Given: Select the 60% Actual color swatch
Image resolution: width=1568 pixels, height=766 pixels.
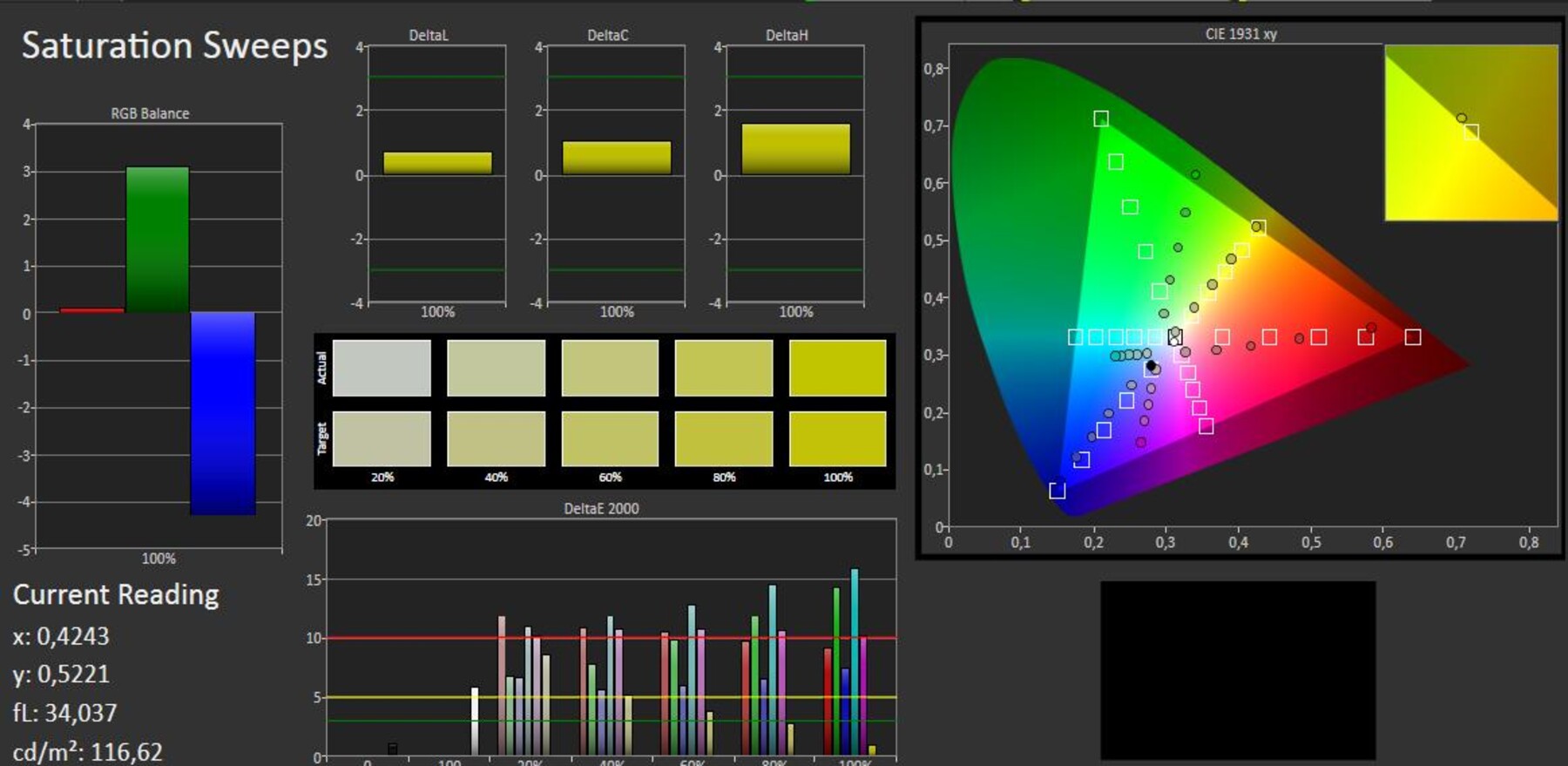Looking at the screenshot, I should pos(610,368).
